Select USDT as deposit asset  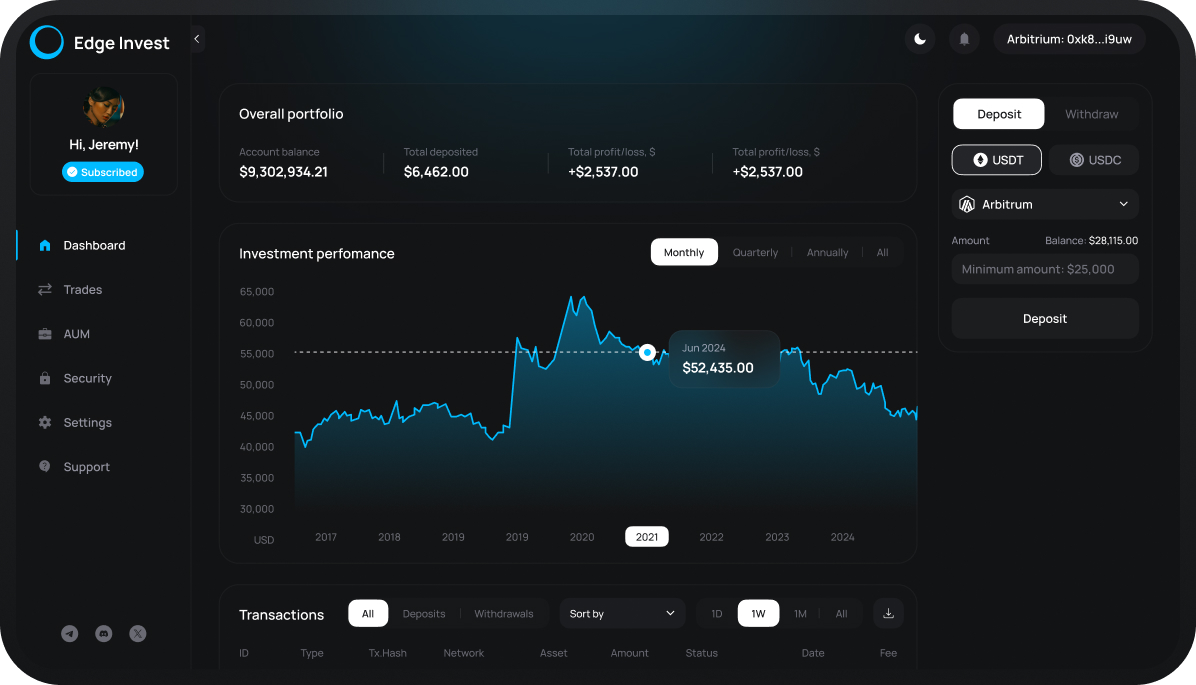pyautogui.click(x=996, y=160)
